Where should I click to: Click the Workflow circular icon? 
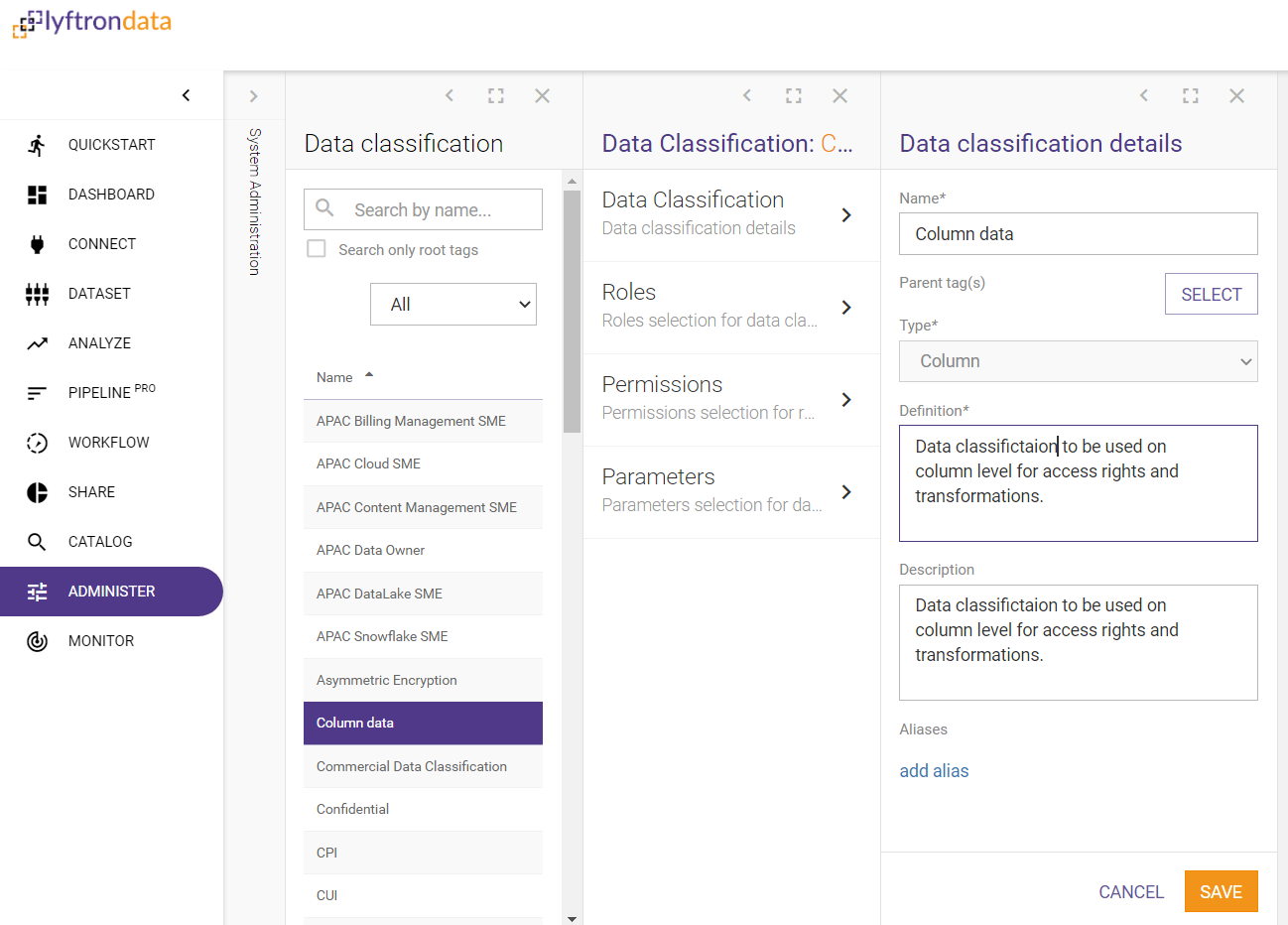point(37,443)
